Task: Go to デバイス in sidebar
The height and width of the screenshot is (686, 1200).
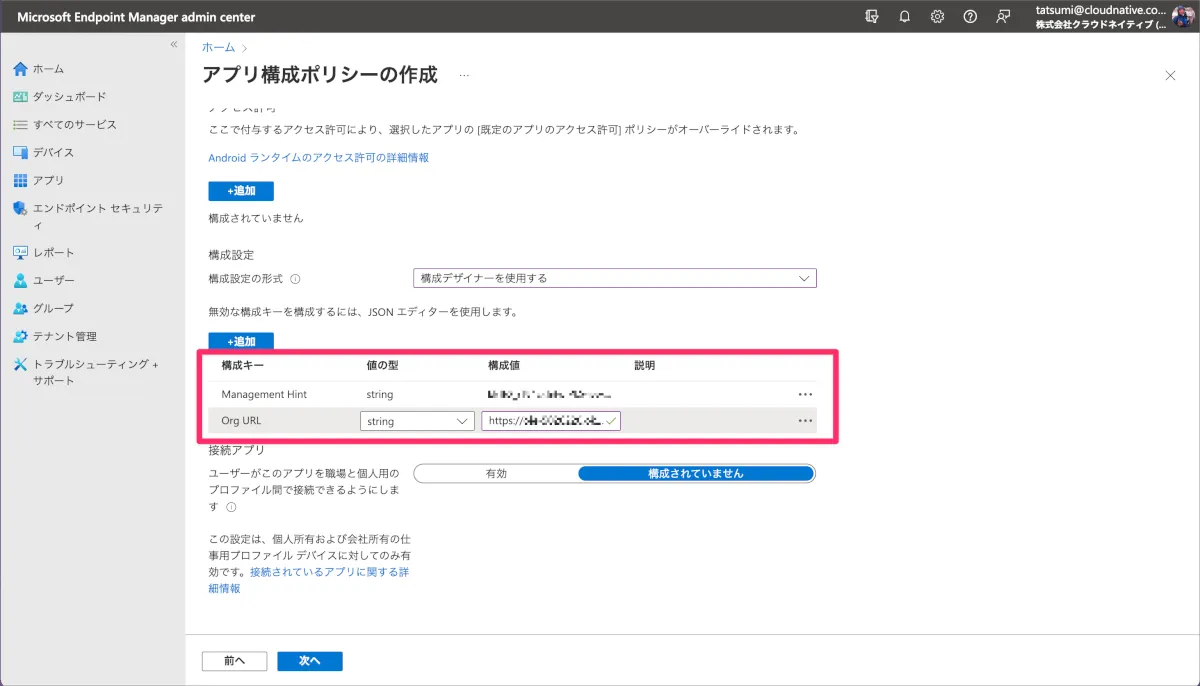Action: pos(53,152)
